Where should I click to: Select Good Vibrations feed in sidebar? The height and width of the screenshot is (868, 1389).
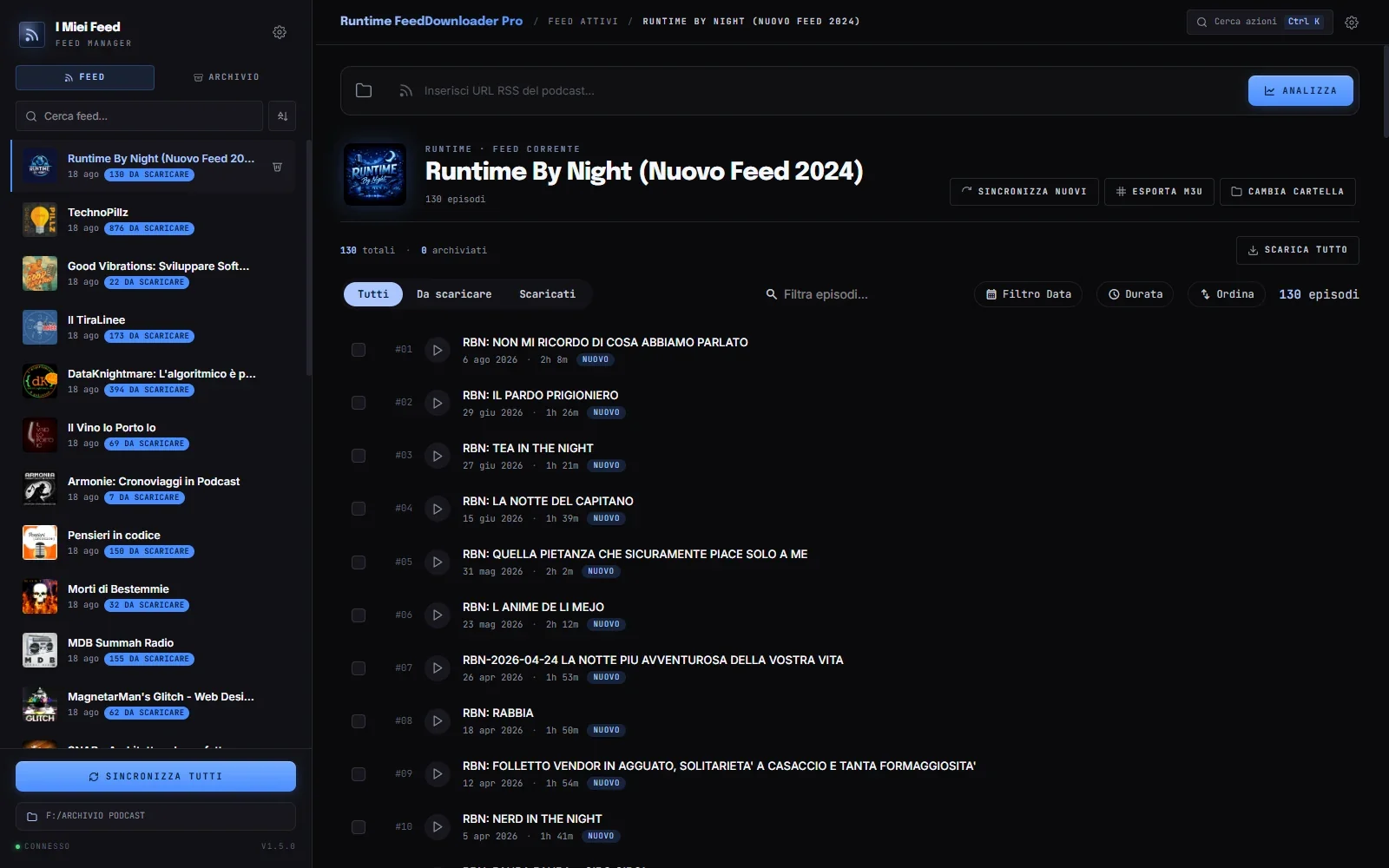pyautogui.click(x=153, y=273)
